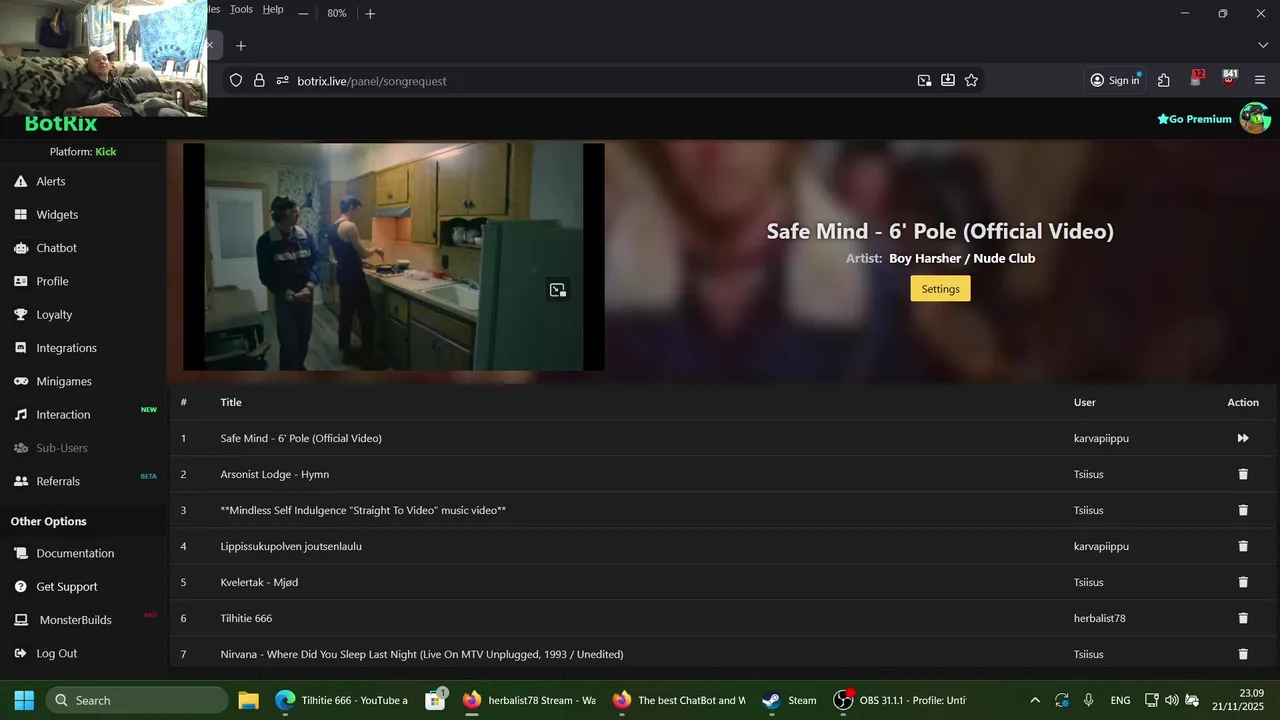This screenshot has width=1280, height=720.
Task: Open the Windows Start menu
Action: tap(24, 700)
